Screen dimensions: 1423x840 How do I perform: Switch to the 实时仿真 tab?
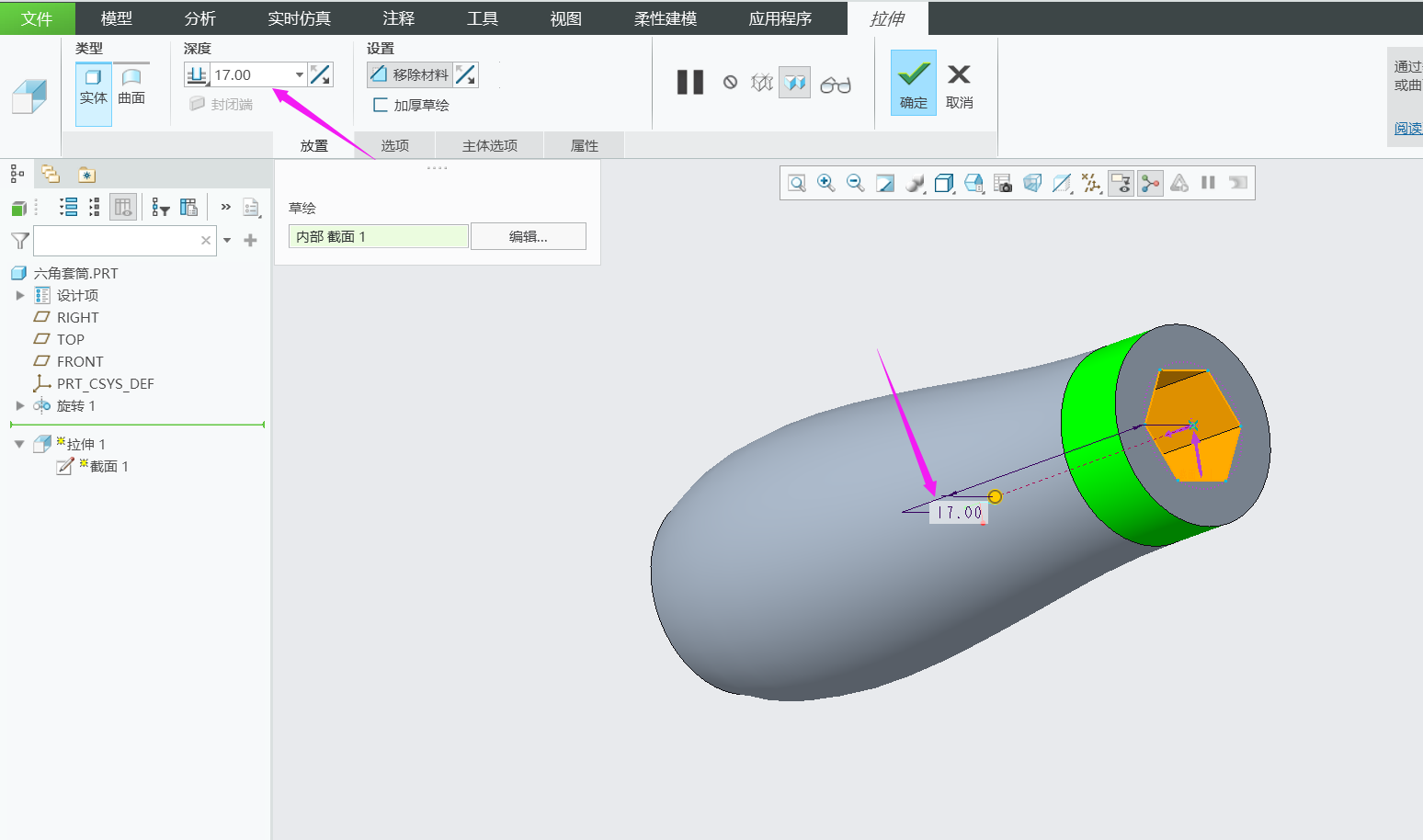point(300,18)
